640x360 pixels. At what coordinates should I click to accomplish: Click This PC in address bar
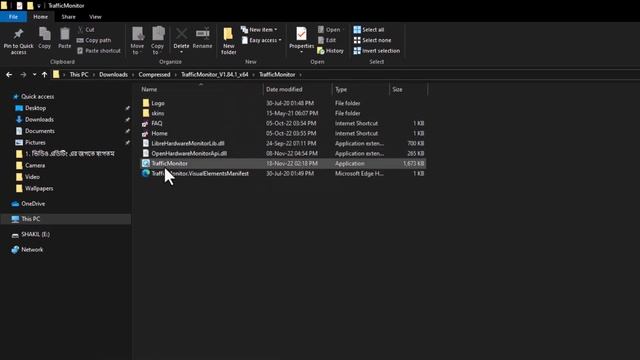coord(79,75)
